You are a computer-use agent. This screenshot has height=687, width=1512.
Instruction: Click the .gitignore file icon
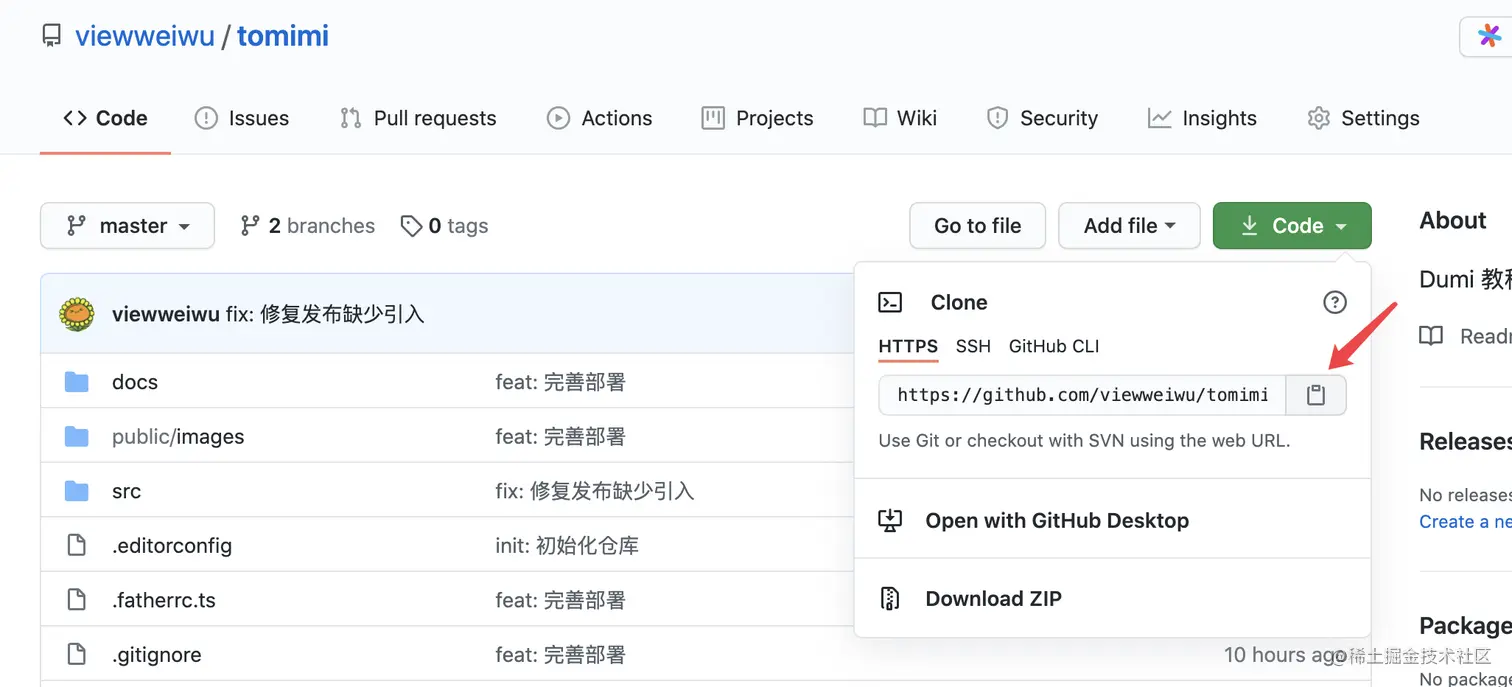tap(77, 655)
